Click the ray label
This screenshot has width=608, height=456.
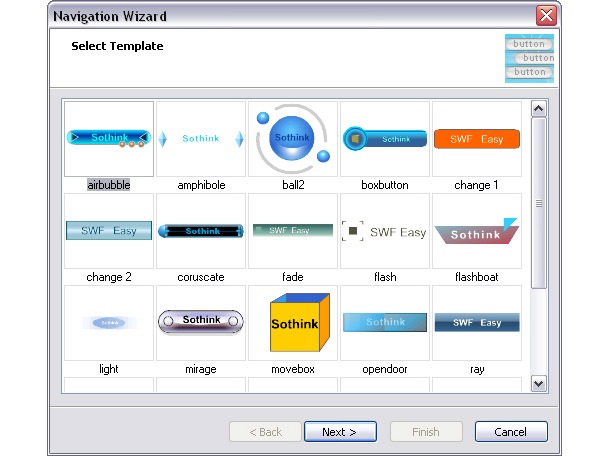pyautogui.click(x=477, y=369)
